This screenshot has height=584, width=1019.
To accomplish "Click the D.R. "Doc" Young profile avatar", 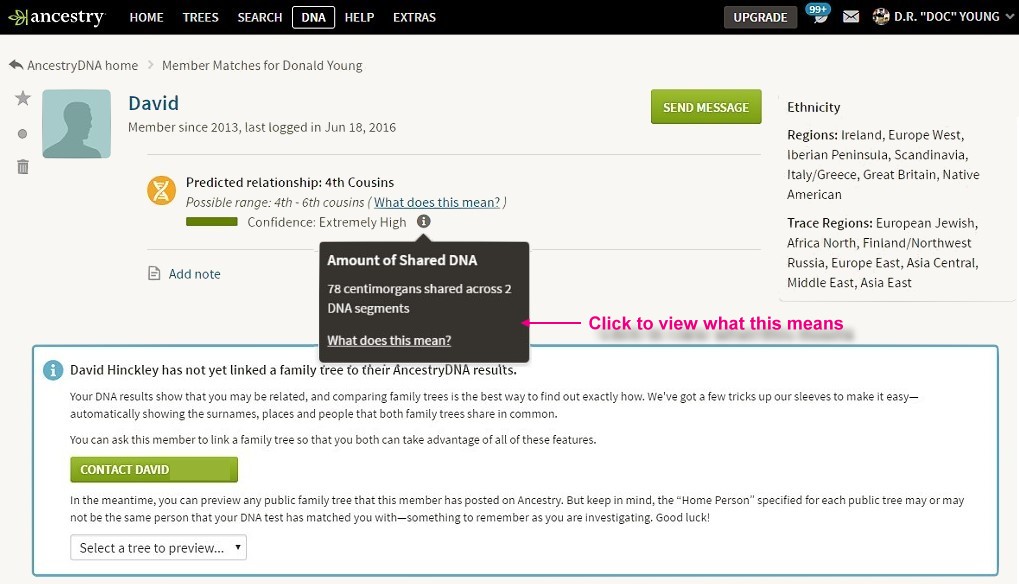I will (881, 17).
